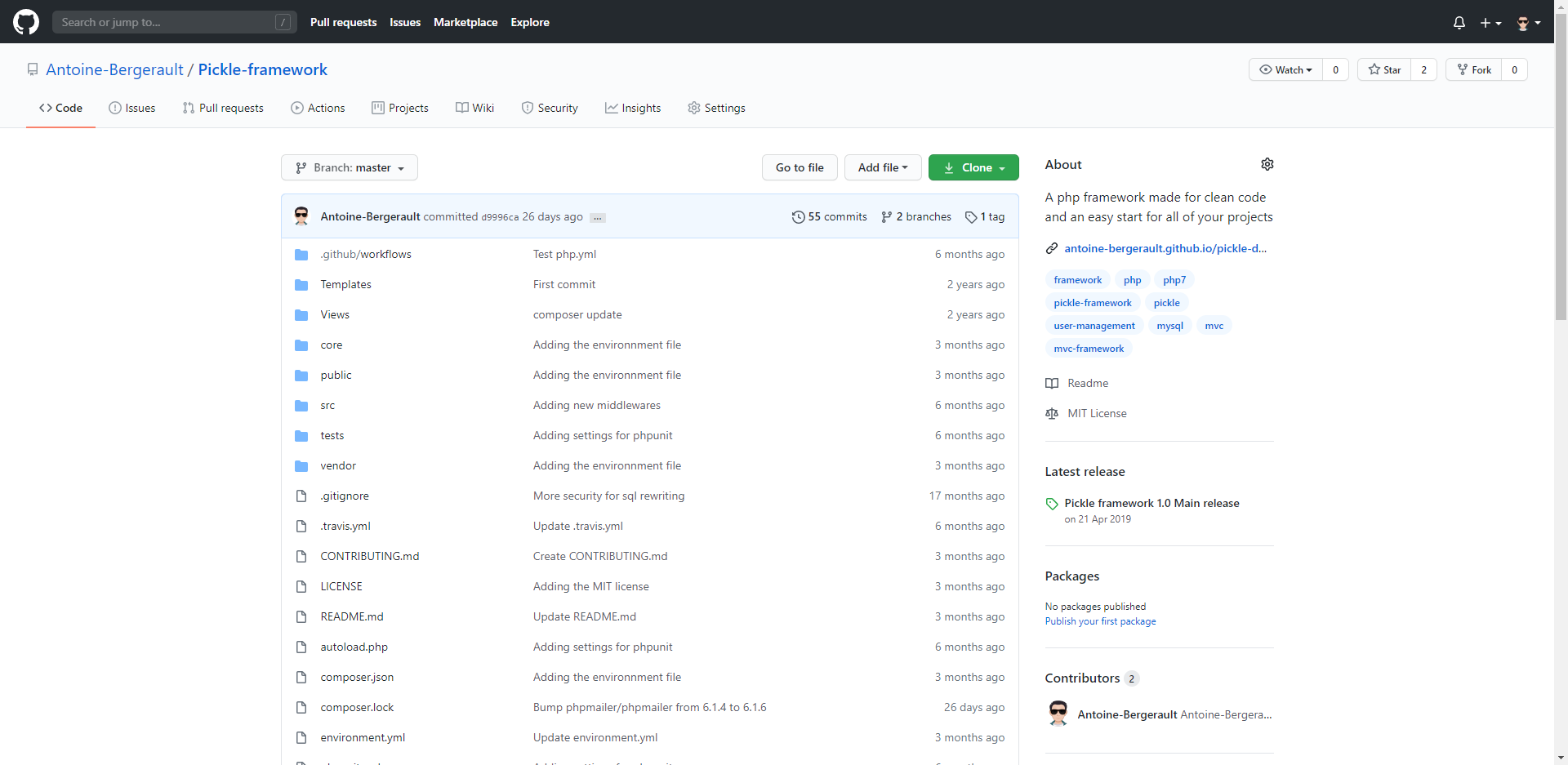Expand the commit message ellipsis

click(x=598, y=218)
